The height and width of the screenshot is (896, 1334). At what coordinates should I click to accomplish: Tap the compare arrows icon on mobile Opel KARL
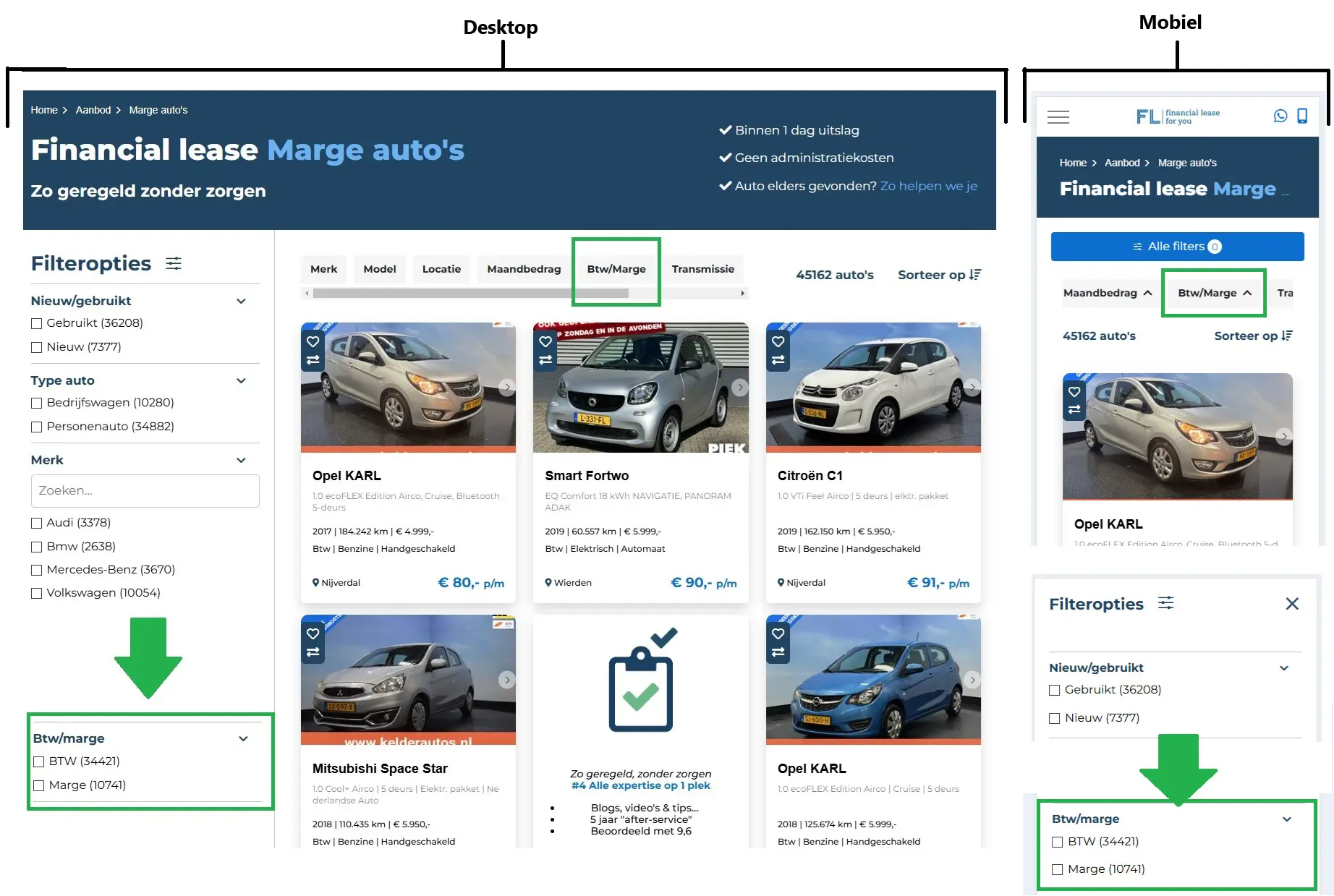click(x=1074, y=409)
